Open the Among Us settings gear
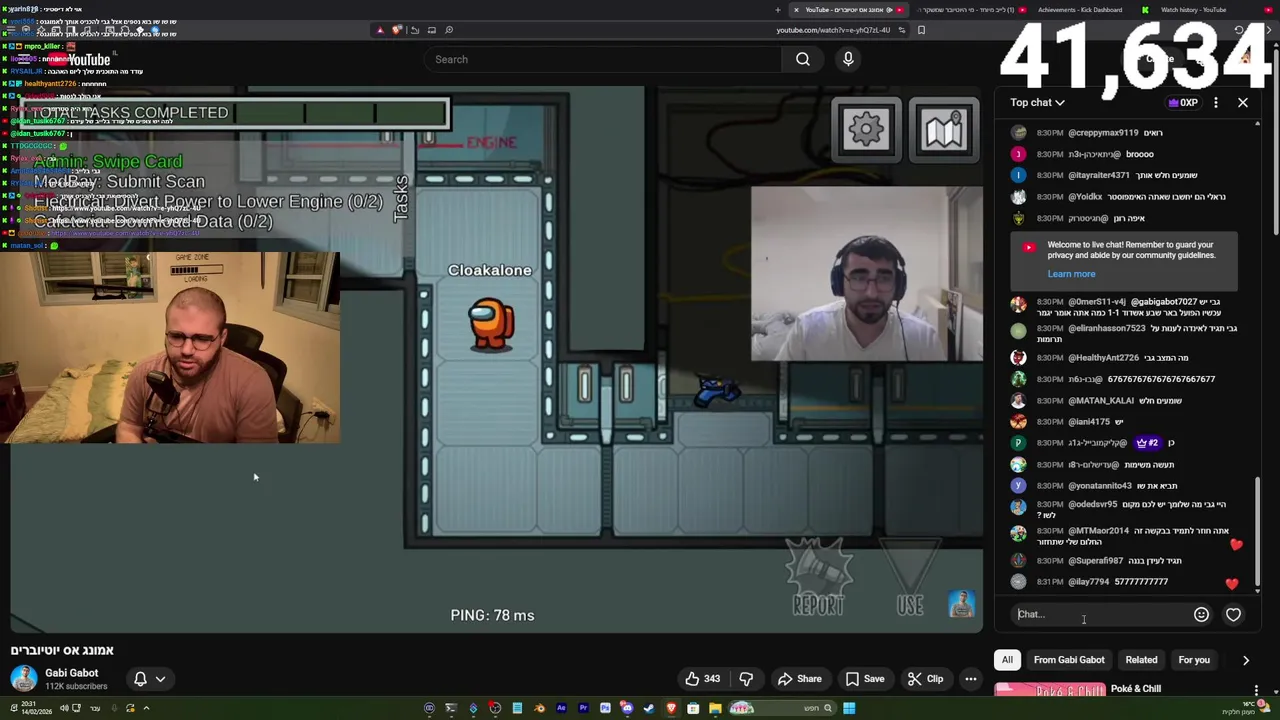 point(866,128)
